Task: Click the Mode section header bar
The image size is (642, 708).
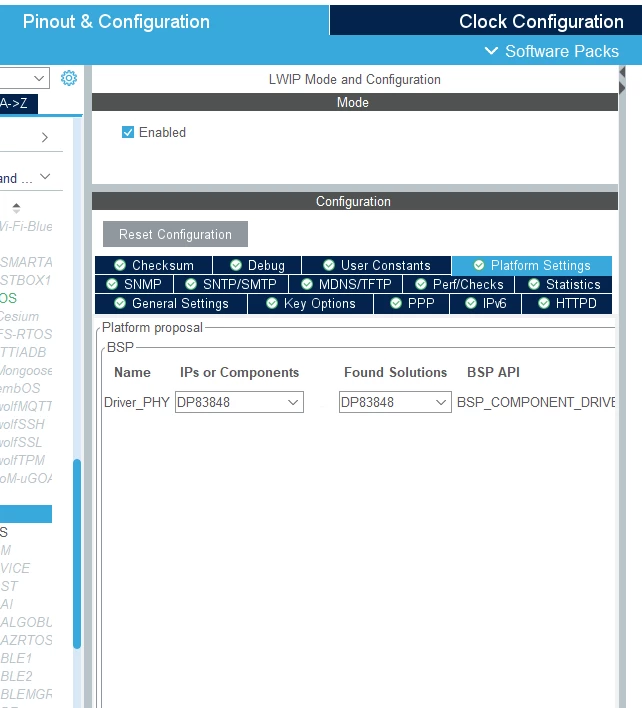Action: tap(355, 102)
